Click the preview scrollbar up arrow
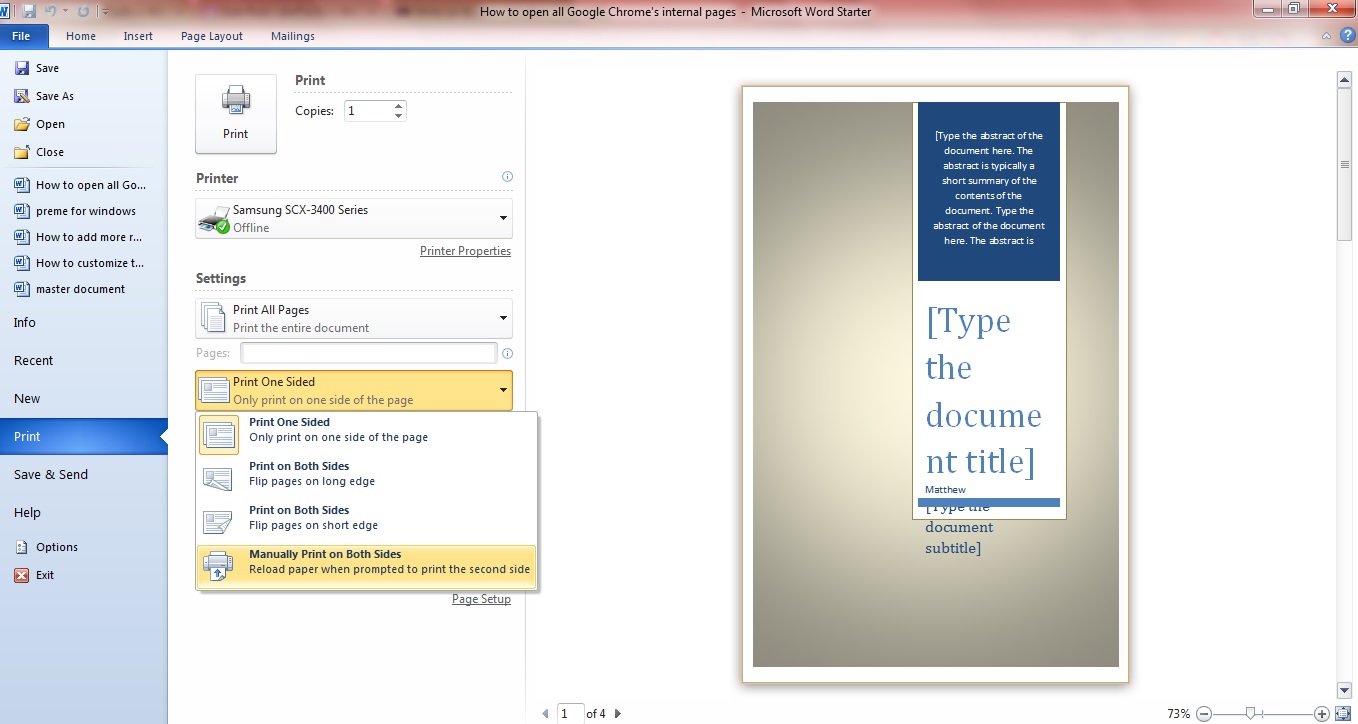Viewport: 1358px width, 724px height. pos(1344,79)
